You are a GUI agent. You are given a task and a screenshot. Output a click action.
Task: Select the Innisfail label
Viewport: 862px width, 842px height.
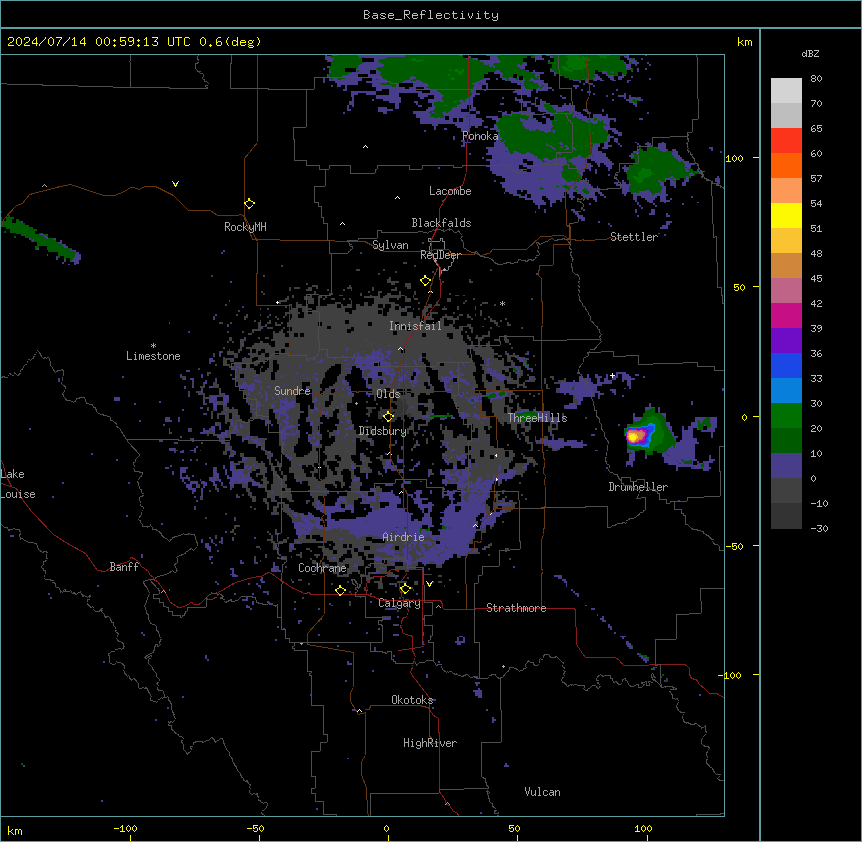tap(415, 326)
